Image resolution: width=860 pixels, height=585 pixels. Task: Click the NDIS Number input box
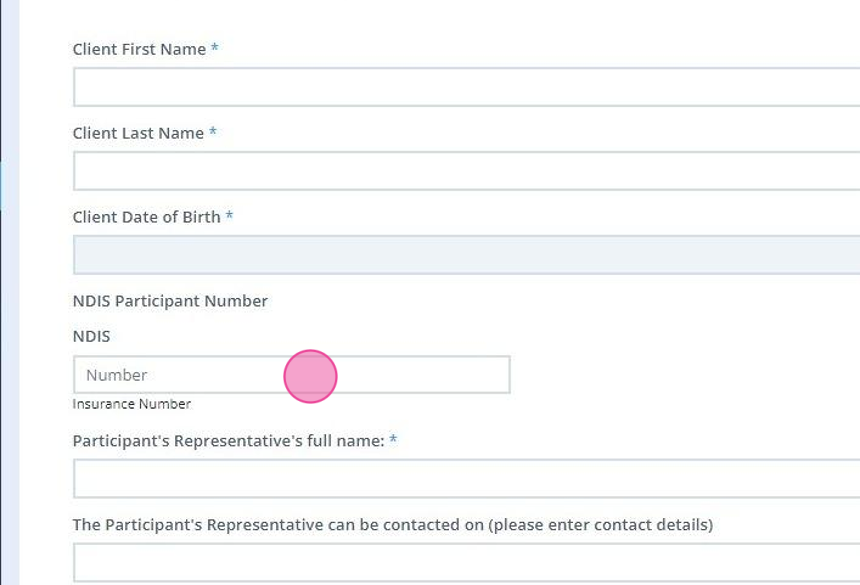coord(200,374)
